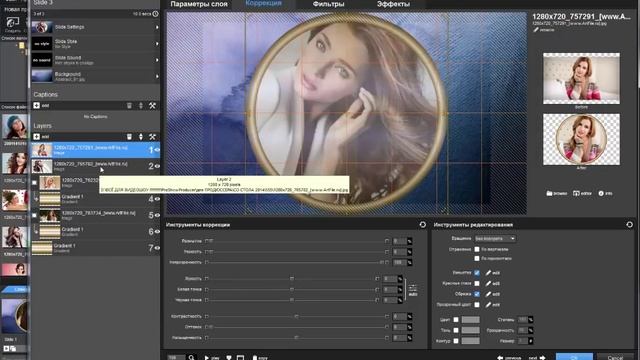Enable vertical flip checkbox (По вертикали)
The image size is (640, 360).
(x=477, y=249)
